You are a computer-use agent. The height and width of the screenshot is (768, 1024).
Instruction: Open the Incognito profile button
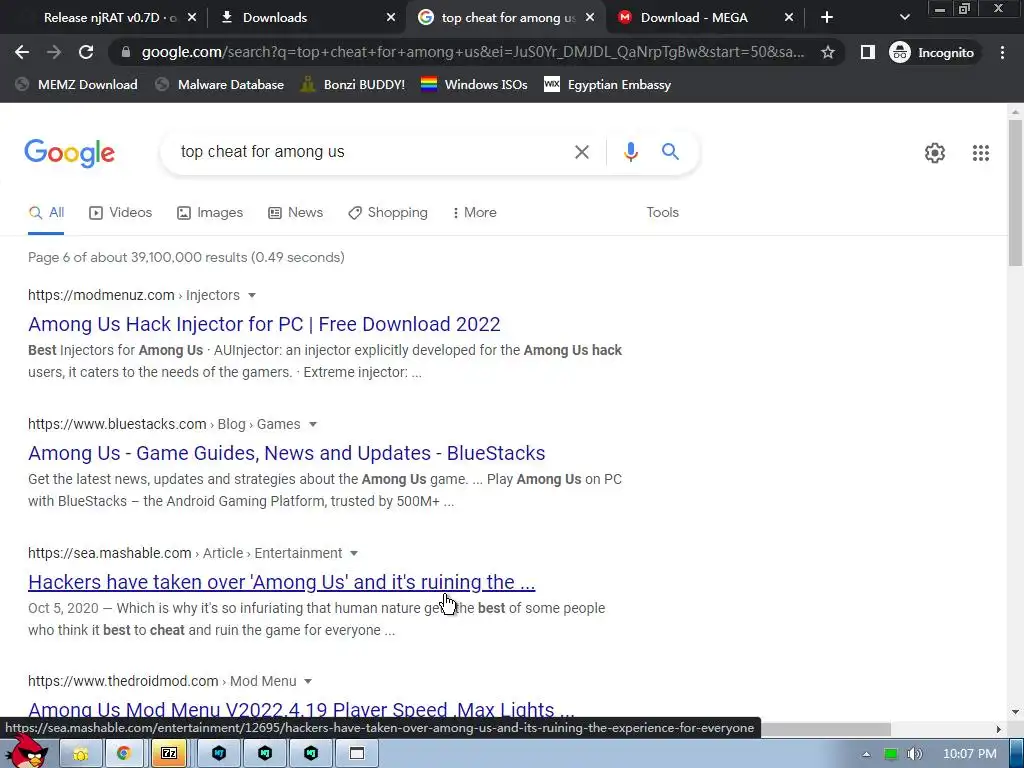(932, 52)
